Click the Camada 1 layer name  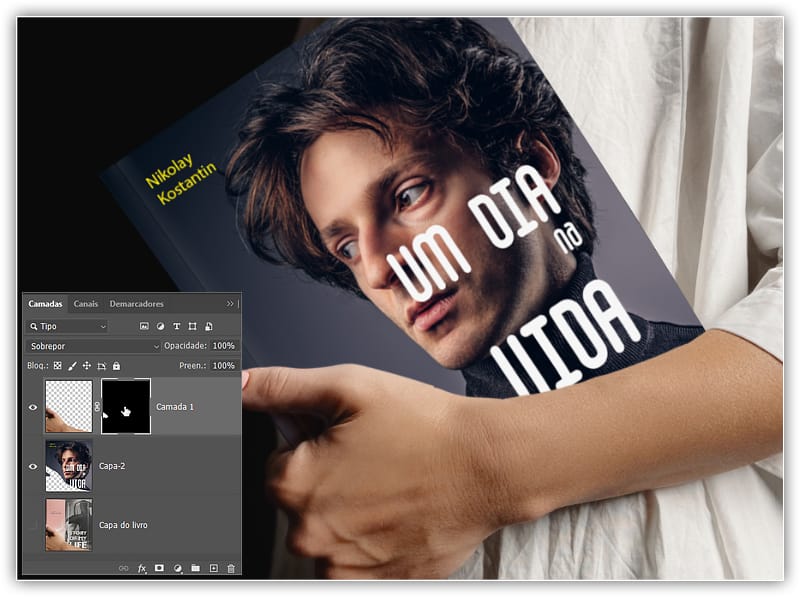coord(175,407)
